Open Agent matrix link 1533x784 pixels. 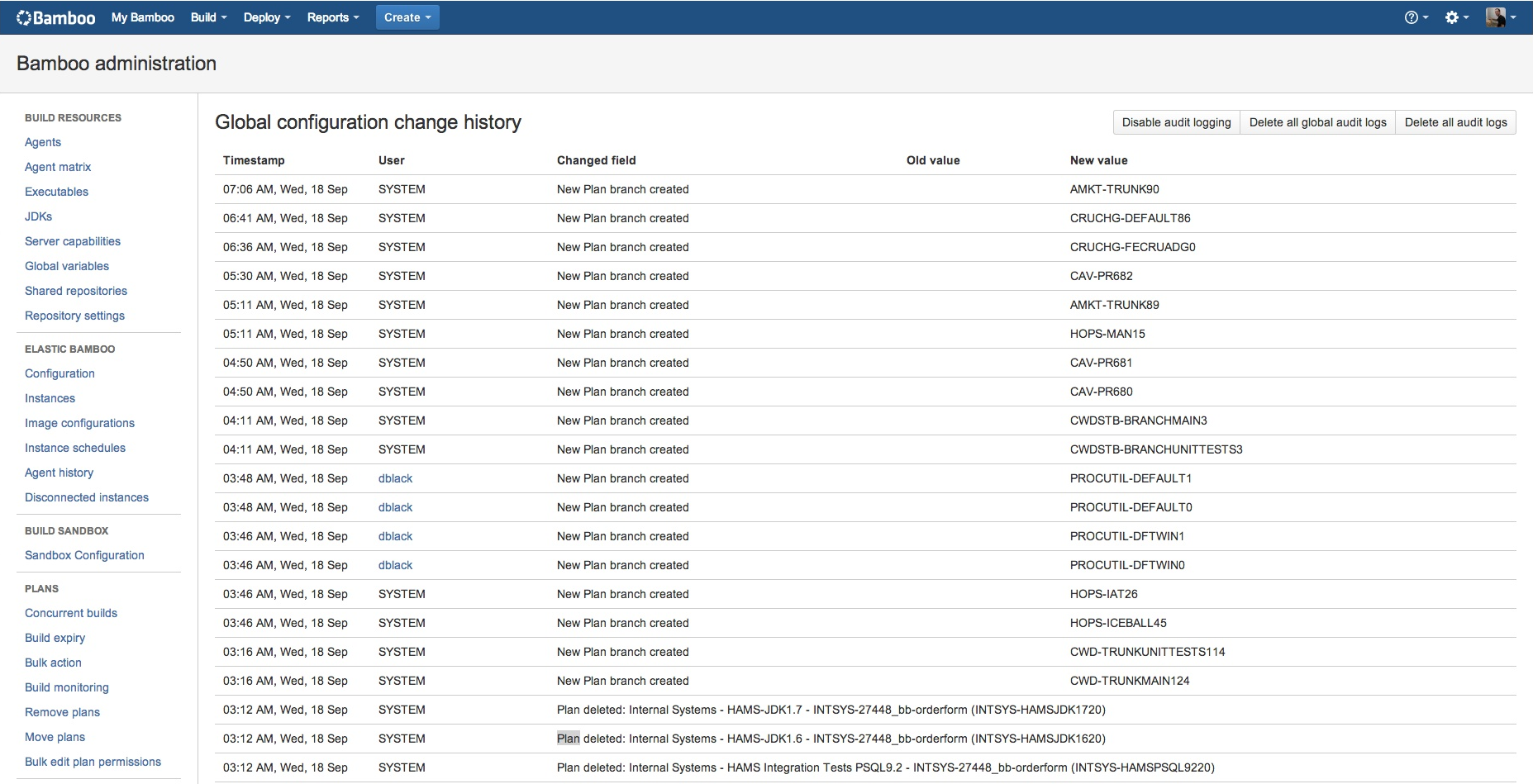58,167
